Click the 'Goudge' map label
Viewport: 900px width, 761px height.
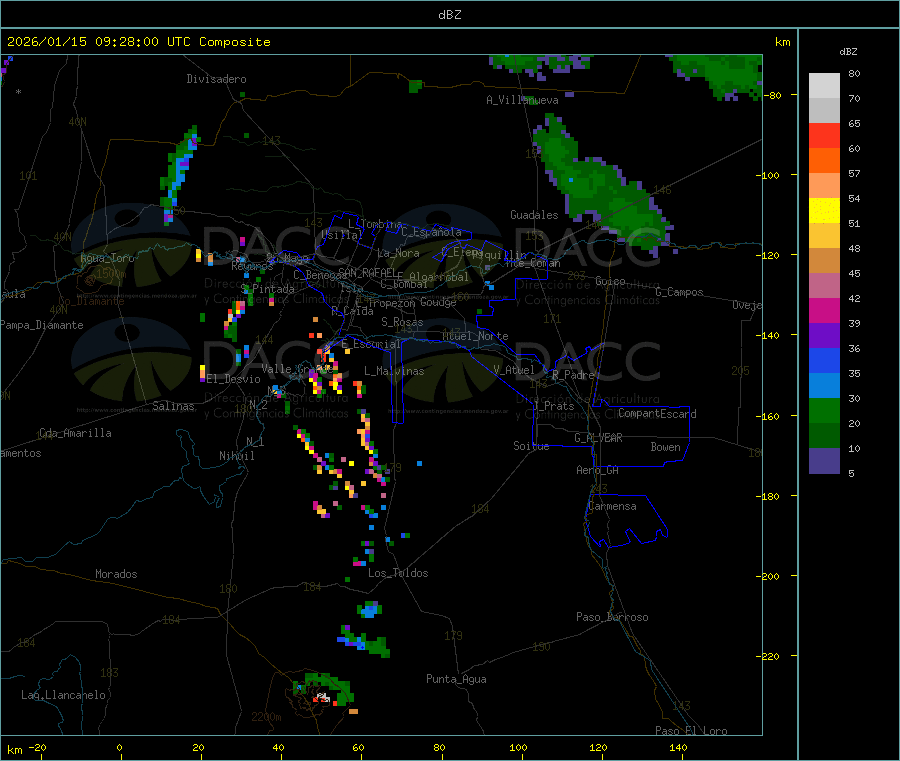click(438, 302)
